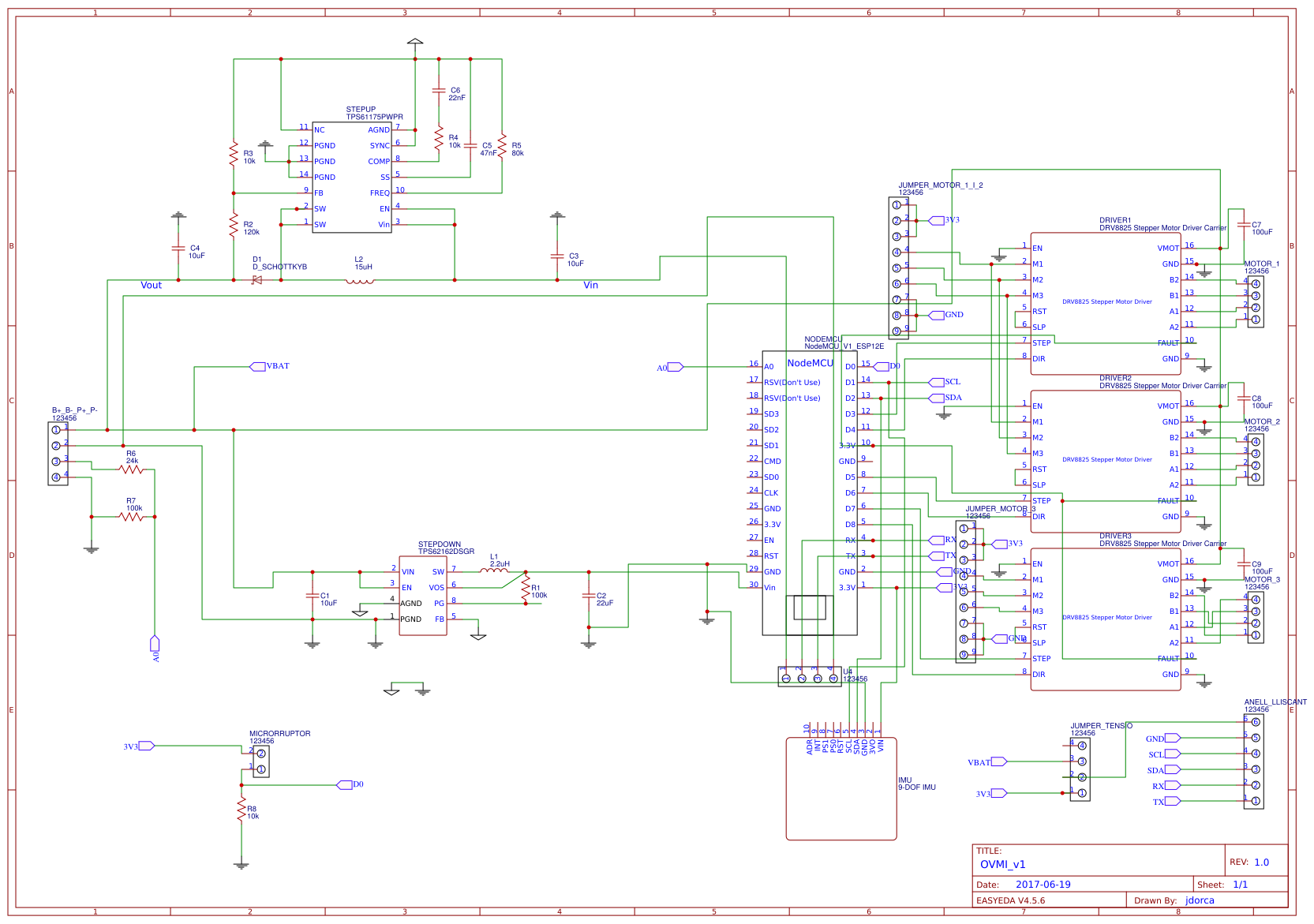Click the C6 22nF capacitor symbol
The image size is (1314, 924).
tap(439, 91)
